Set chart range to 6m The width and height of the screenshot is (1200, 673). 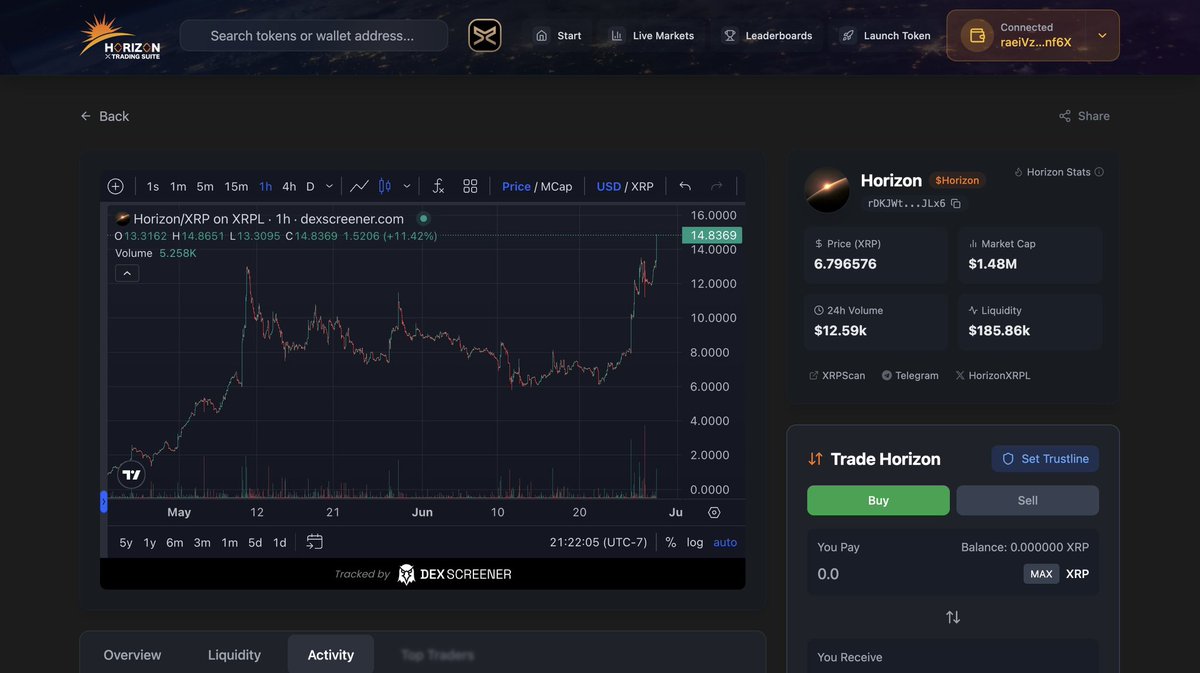click(175, 542)
